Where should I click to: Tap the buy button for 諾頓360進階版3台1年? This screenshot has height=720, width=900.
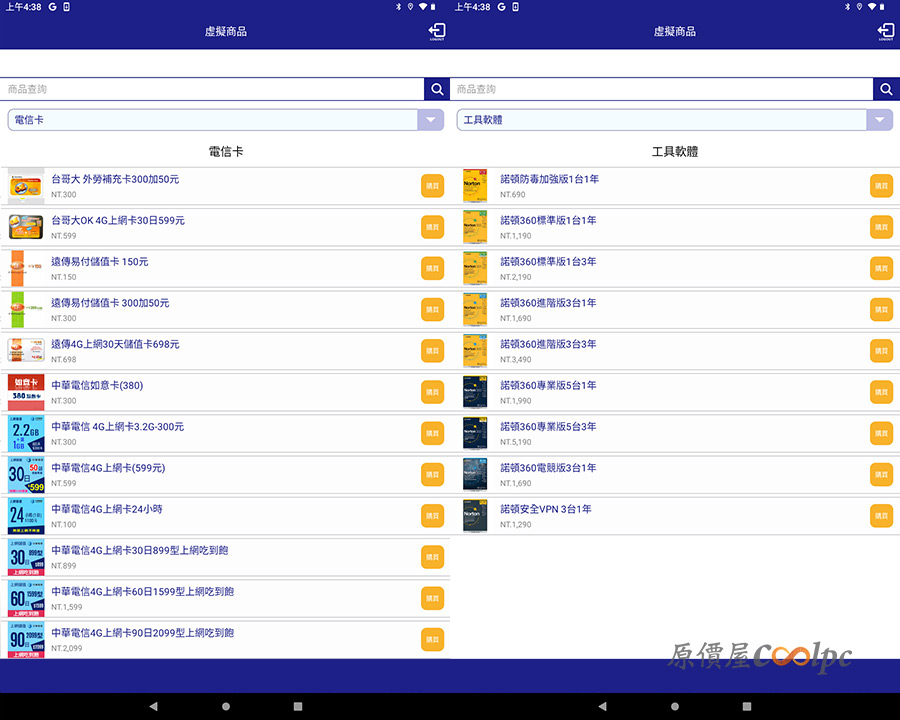pos(881,310)
